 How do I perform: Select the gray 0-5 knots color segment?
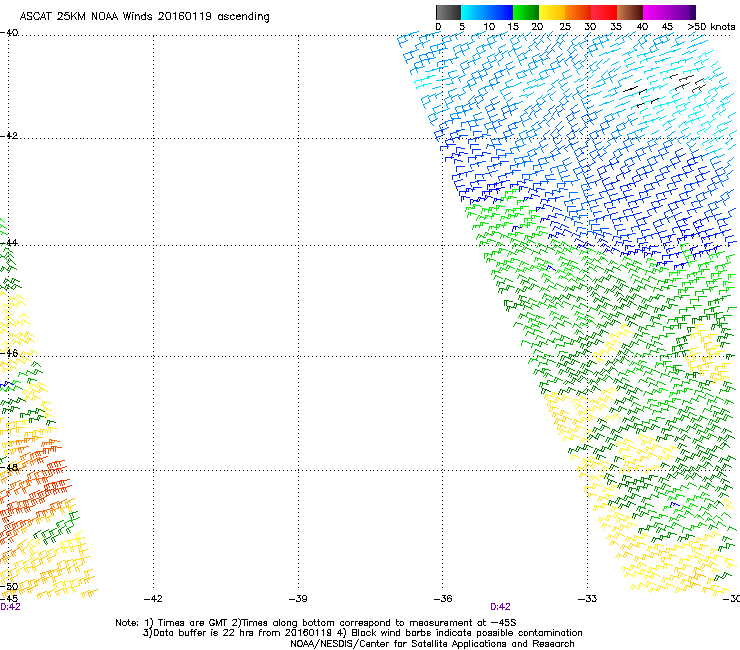(x=448, y=12)
